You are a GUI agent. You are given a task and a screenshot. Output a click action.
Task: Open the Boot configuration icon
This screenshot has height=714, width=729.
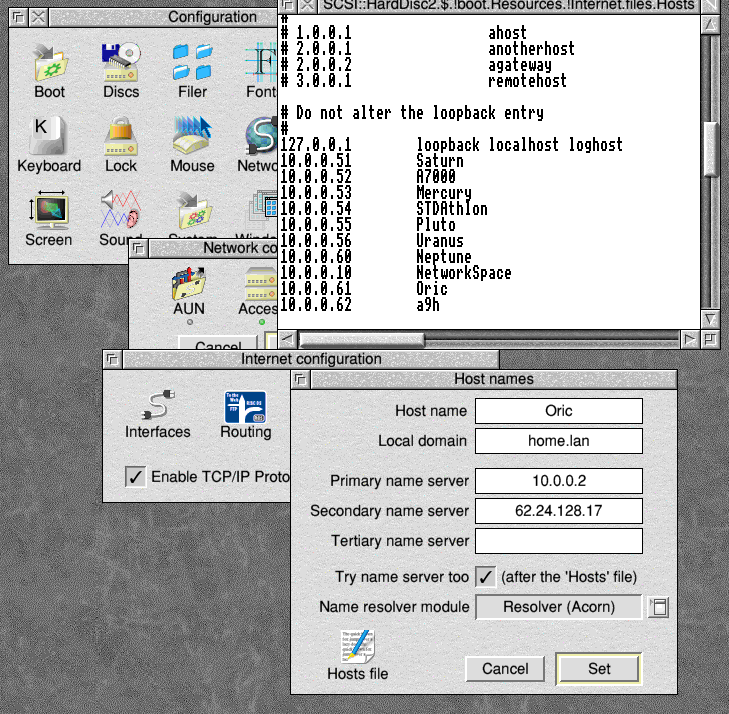tap(49, 64)
